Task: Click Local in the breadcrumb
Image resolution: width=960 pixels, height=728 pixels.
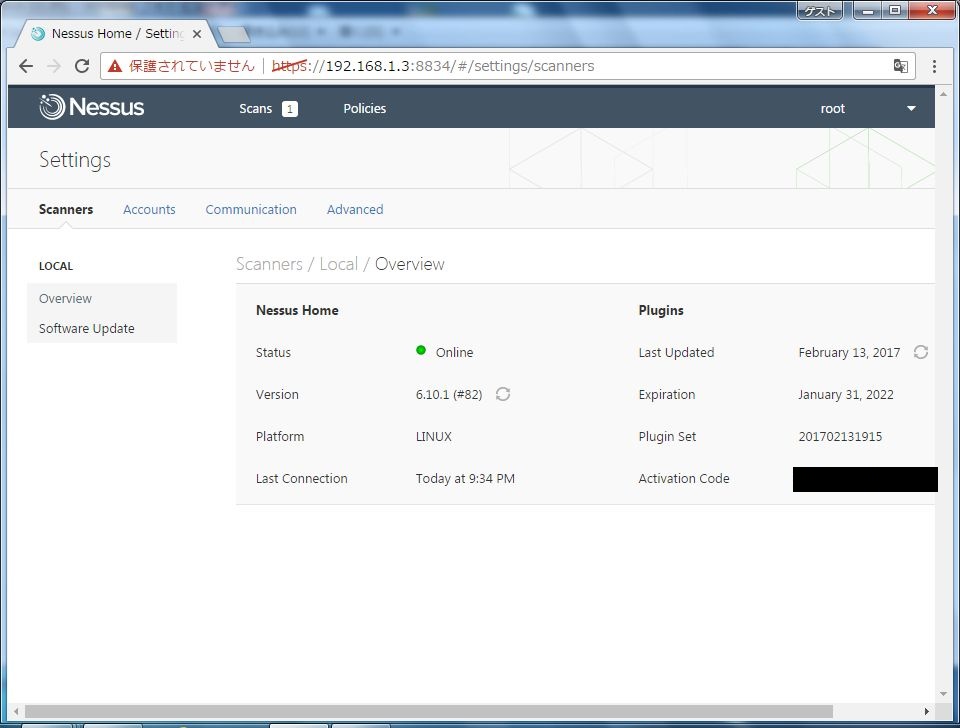Action: pyautogui.click(x=339, y=264)
